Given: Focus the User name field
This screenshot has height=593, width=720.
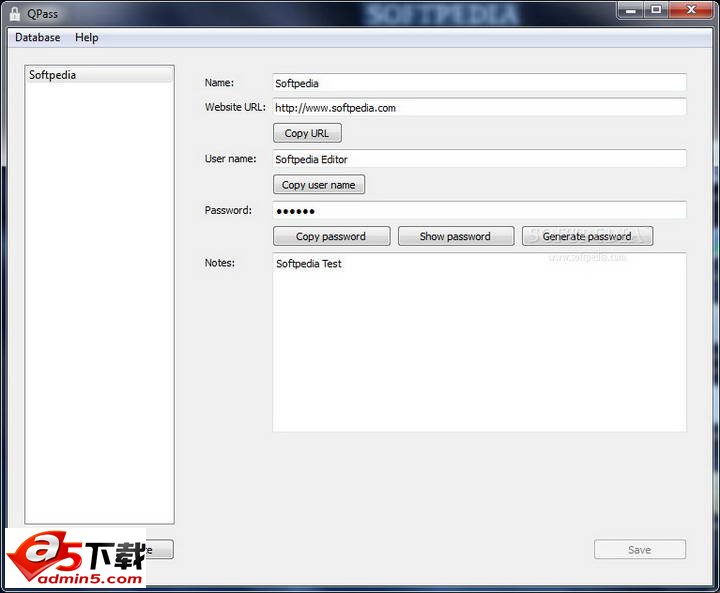Looking at the screenshot, I should (479, 159).
